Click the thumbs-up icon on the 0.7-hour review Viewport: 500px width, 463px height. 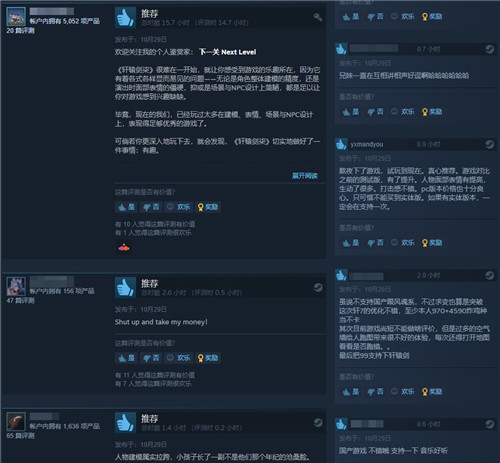coord(341,49)
